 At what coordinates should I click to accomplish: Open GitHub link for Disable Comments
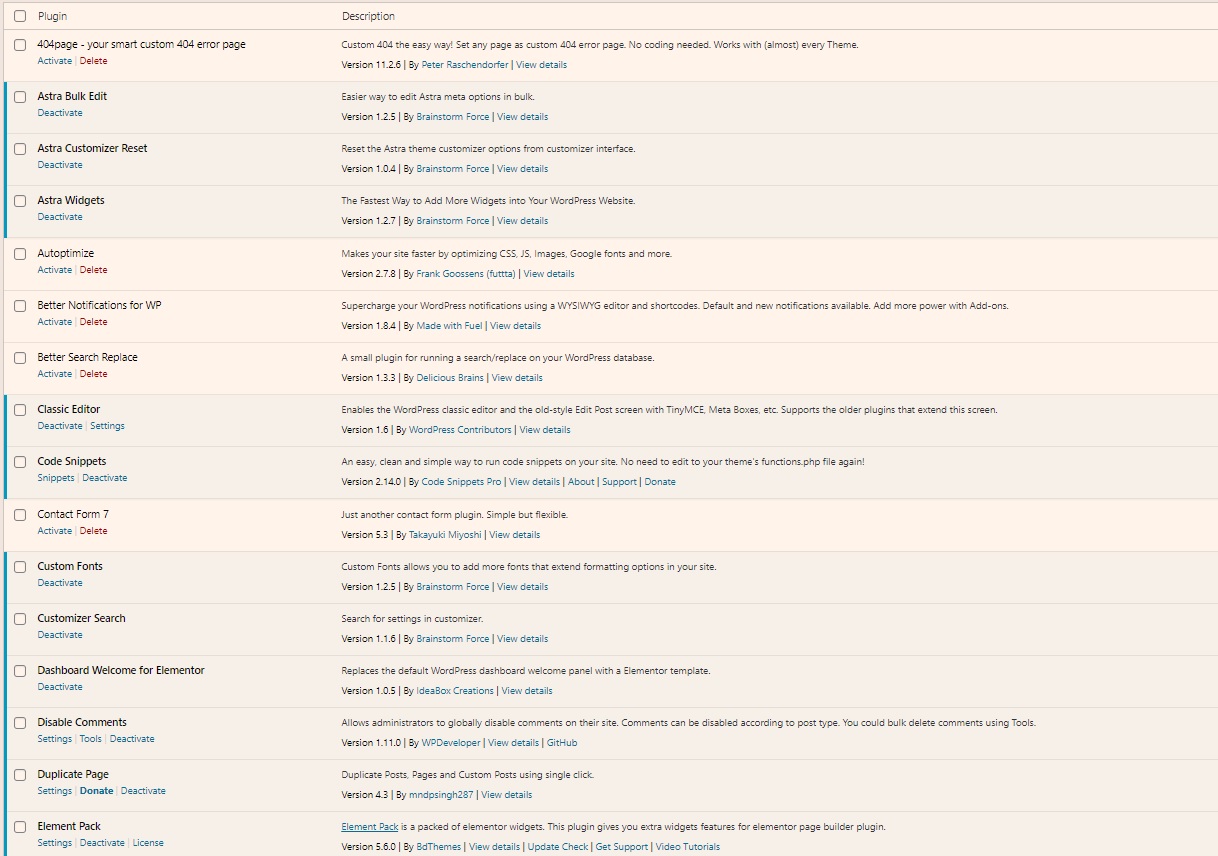pos(562,743)
